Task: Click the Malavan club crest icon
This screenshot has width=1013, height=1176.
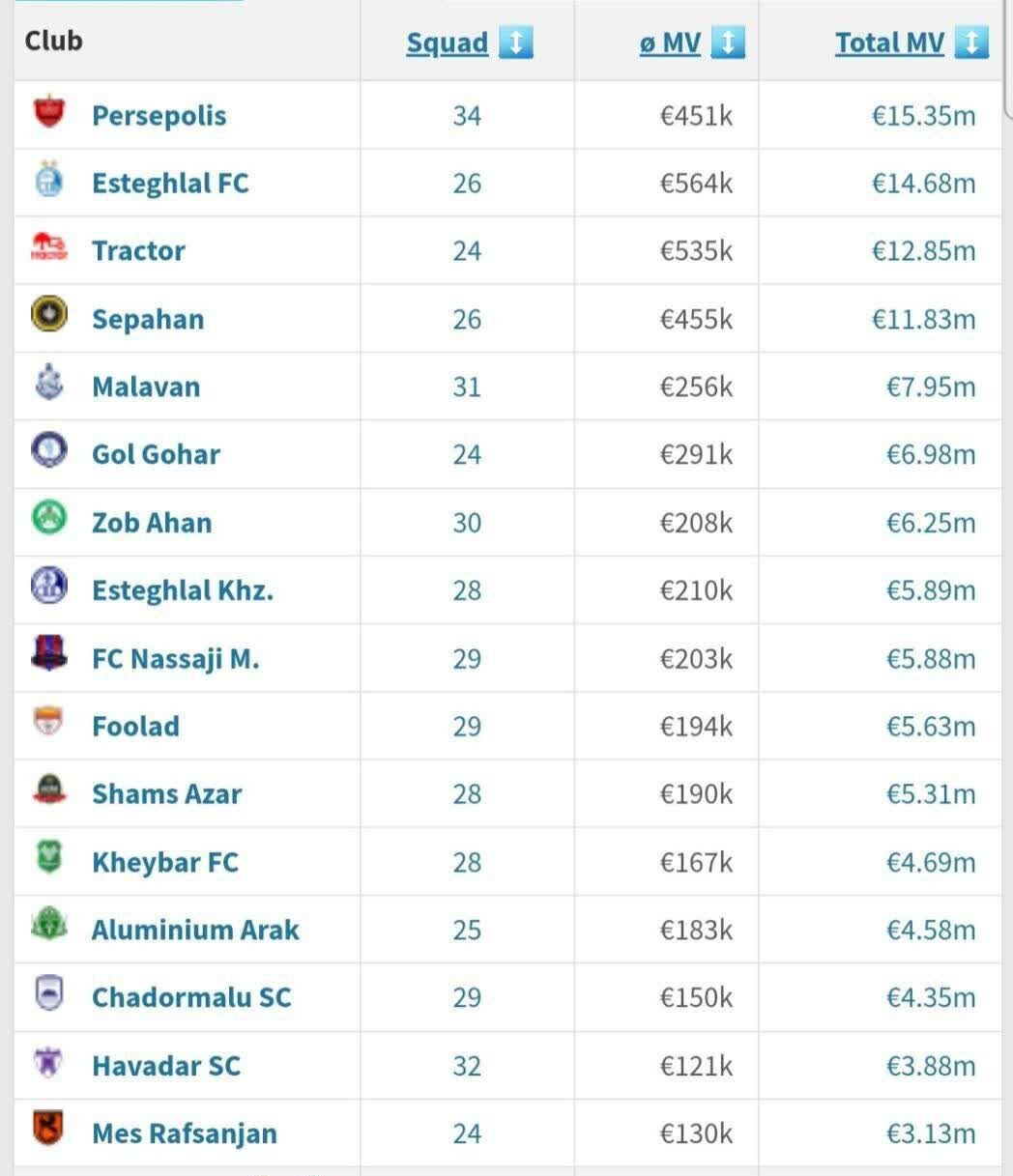Action: tap(48, 384)
